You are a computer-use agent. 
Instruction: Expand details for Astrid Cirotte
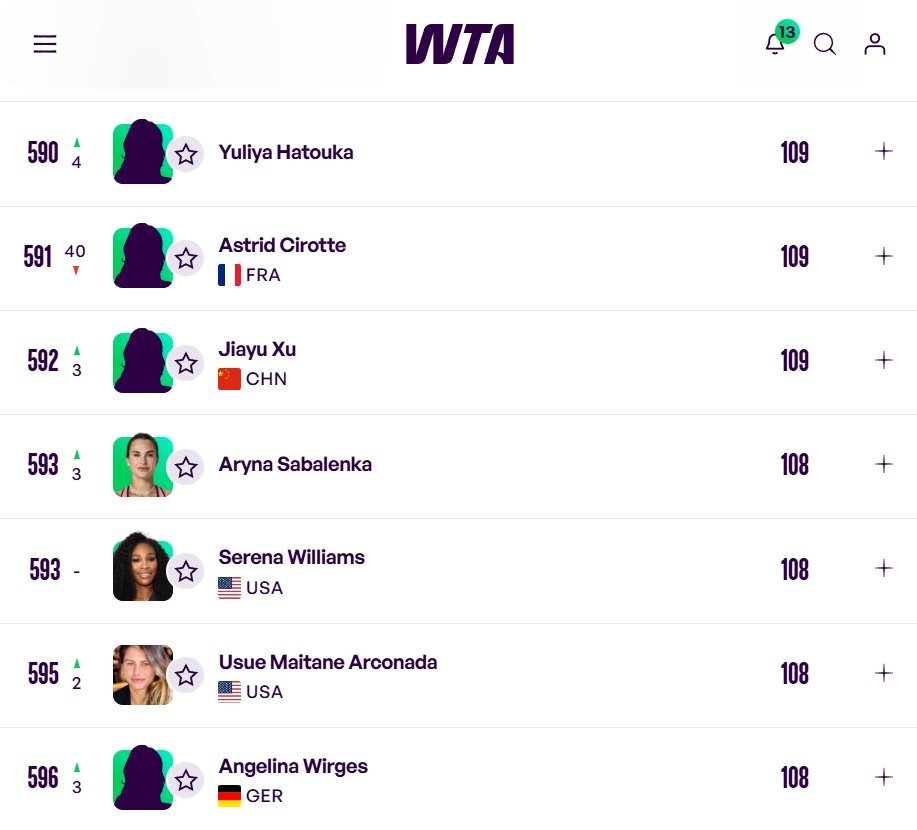point(884,256)
